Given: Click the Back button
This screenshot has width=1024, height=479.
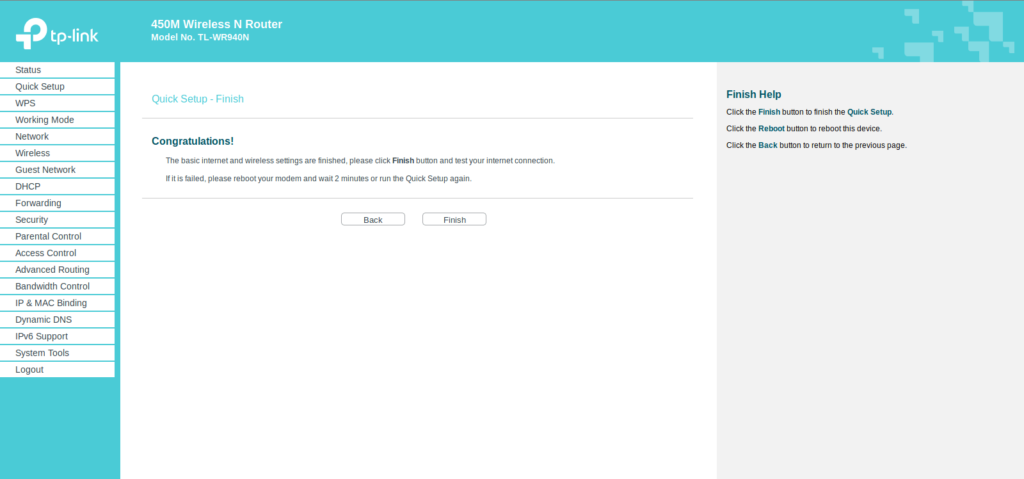Looking at the screenshot, I should pyautogui.click(x=373, y=219).
